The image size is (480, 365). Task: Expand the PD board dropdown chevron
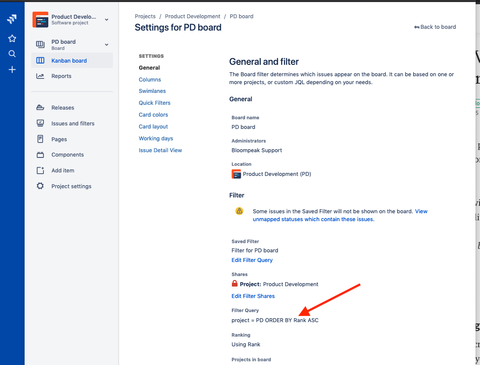point(106,44)
